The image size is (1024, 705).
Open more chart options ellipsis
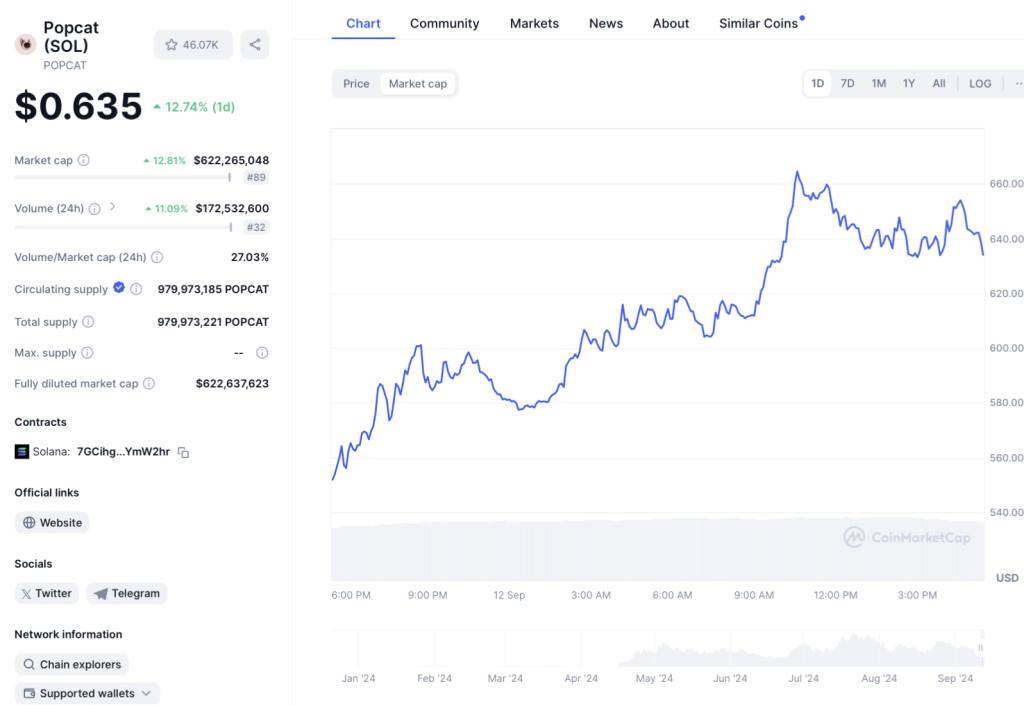(1018, 84)
